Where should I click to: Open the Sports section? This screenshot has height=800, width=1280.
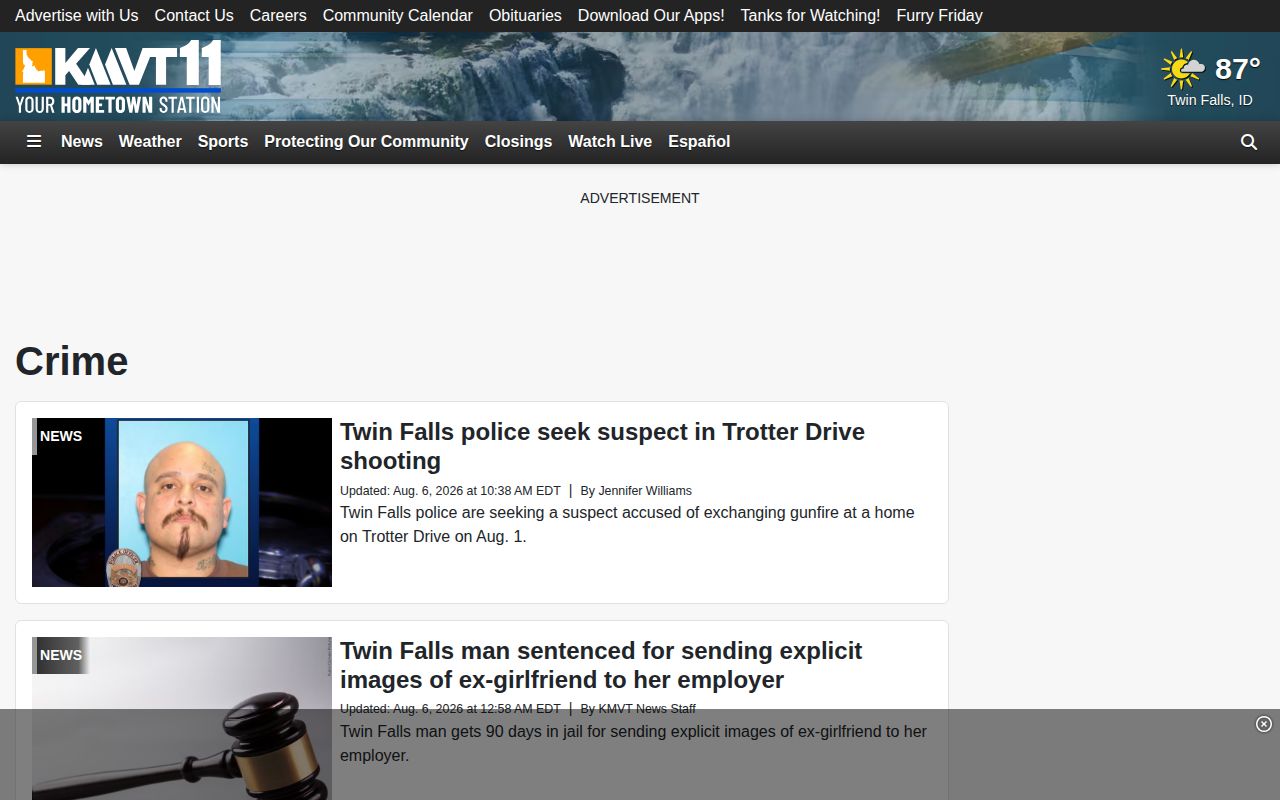[x=223, y=142]
